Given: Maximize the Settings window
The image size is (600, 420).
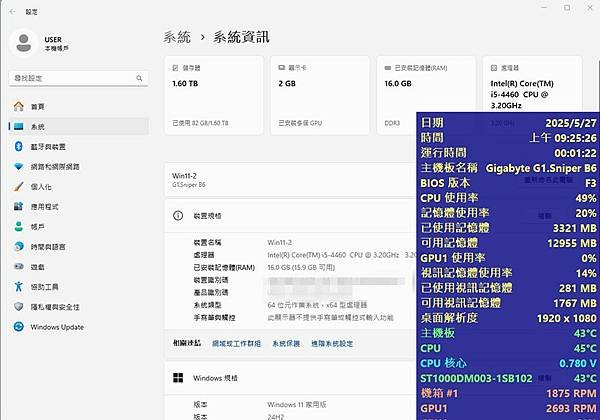Looking at the screenshot, I should 567,8.
